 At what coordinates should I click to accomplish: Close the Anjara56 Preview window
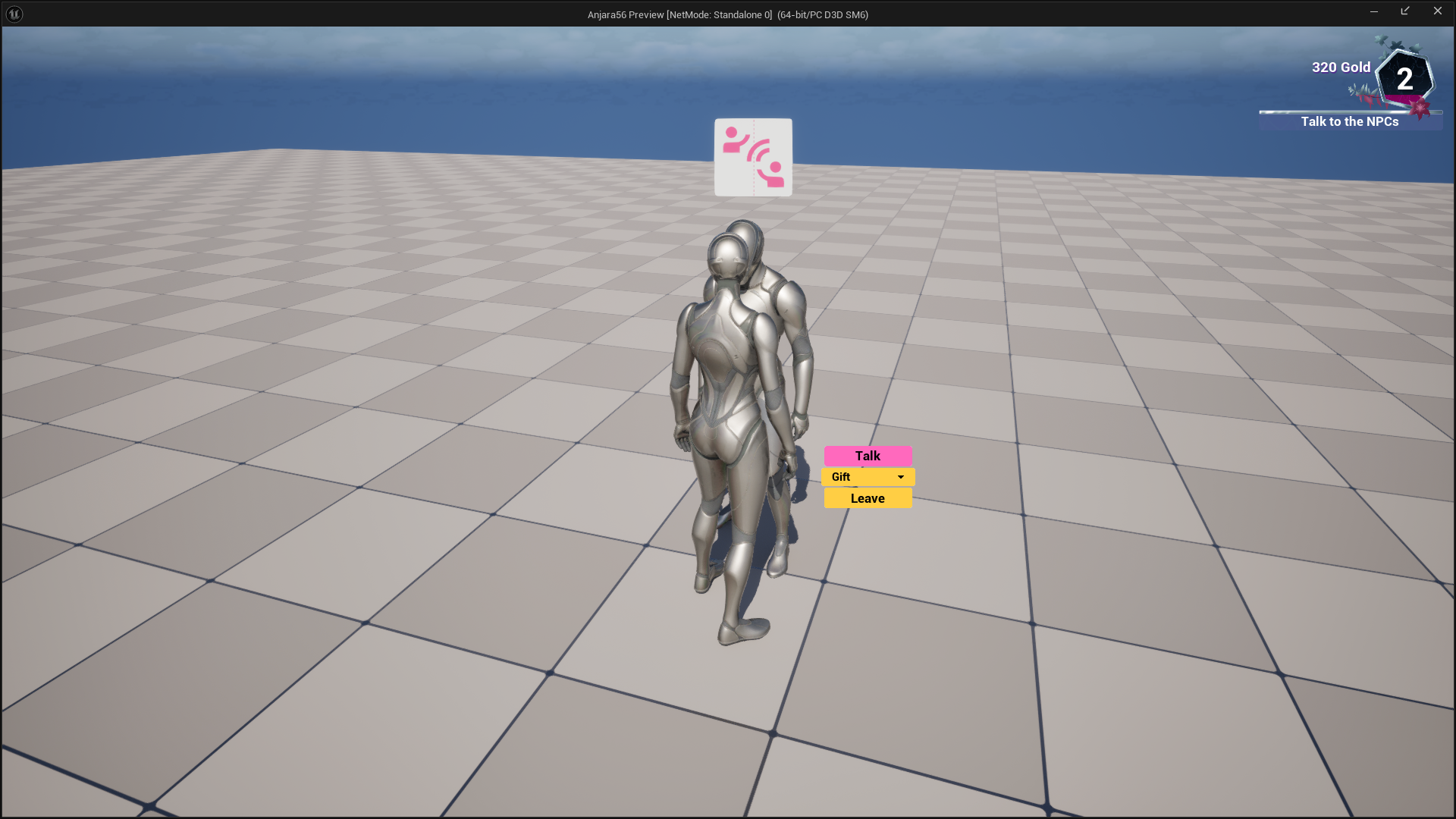click(x=1437, y=11)
